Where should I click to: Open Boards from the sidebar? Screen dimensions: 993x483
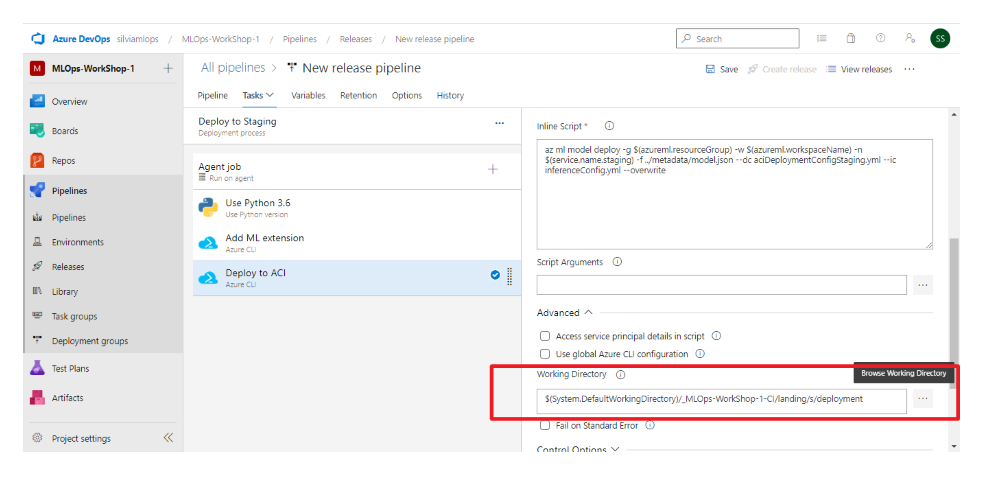point(65,131)
